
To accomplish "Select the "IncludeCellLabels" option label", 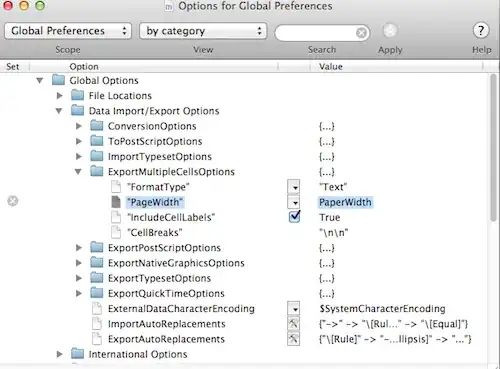I will [171, 217].
